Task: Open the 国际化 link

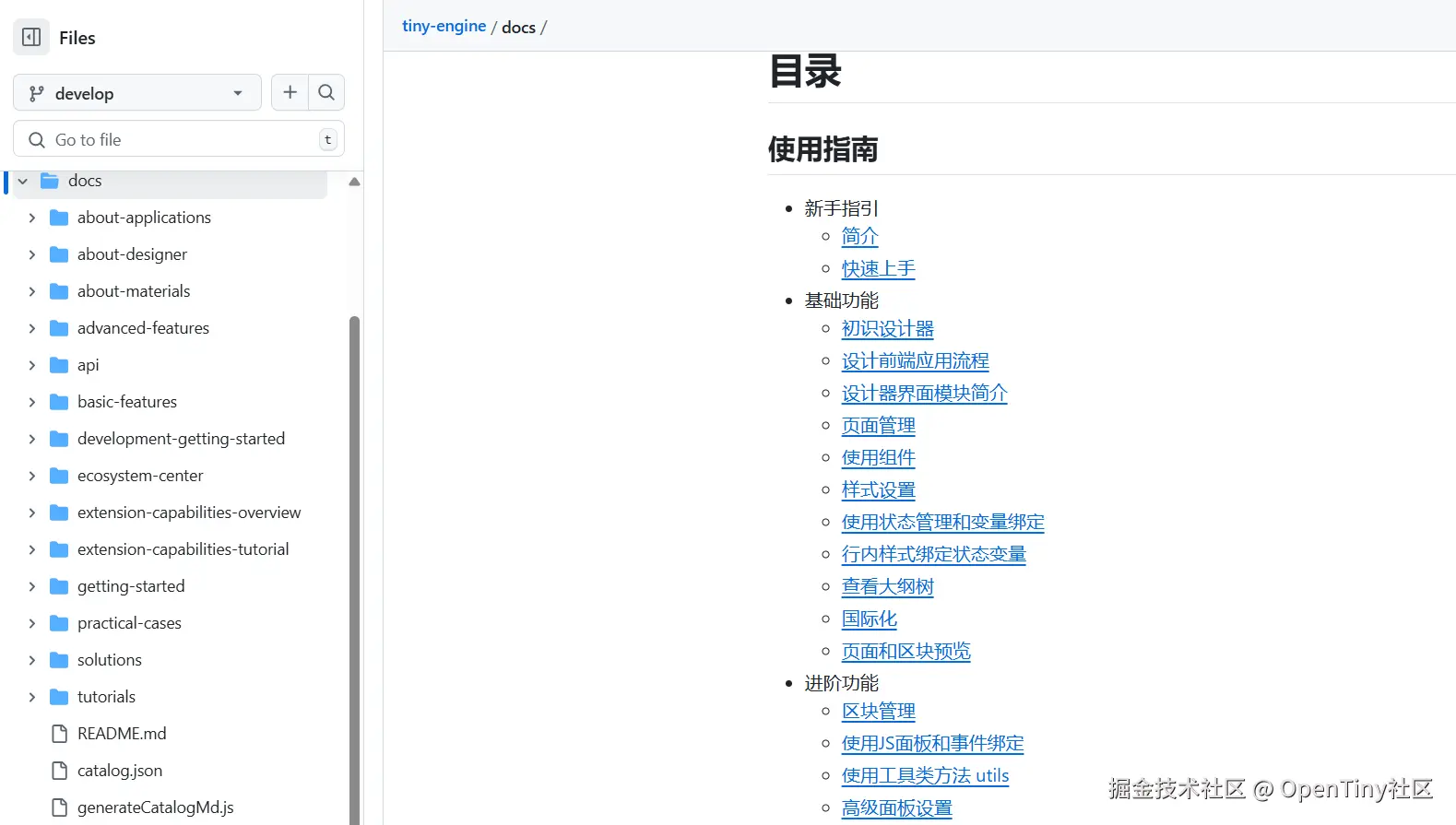Action: coord(869,619)
